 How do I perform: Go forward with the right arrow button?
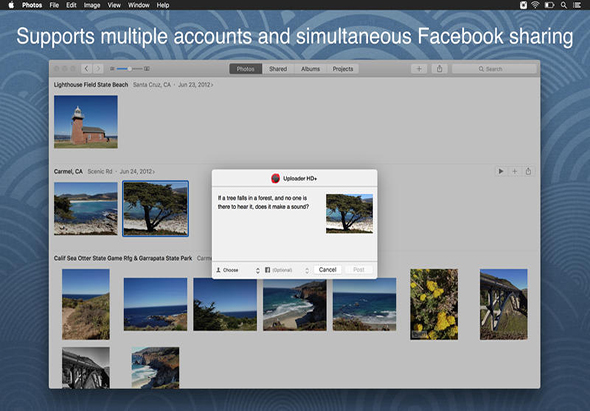tap(98, 68)
